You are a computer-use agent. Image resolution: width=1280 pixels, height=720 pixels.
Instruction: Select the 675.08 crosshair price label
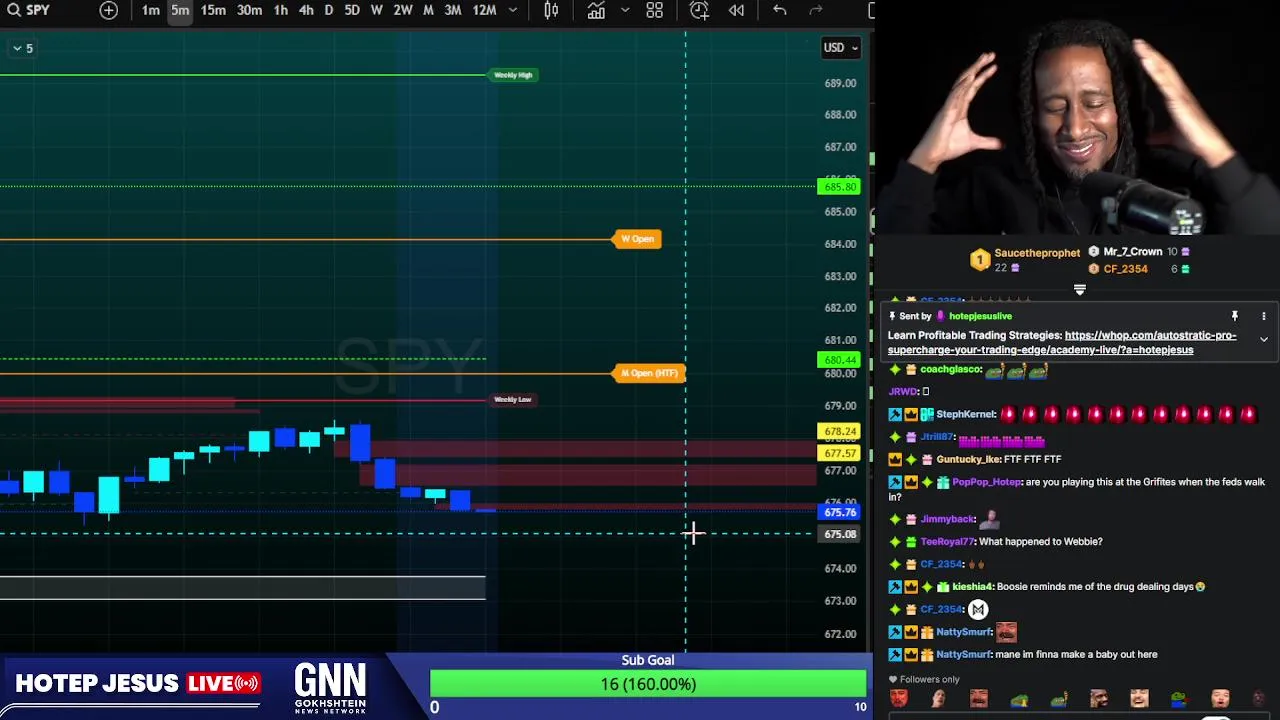(x=839, y=534)
